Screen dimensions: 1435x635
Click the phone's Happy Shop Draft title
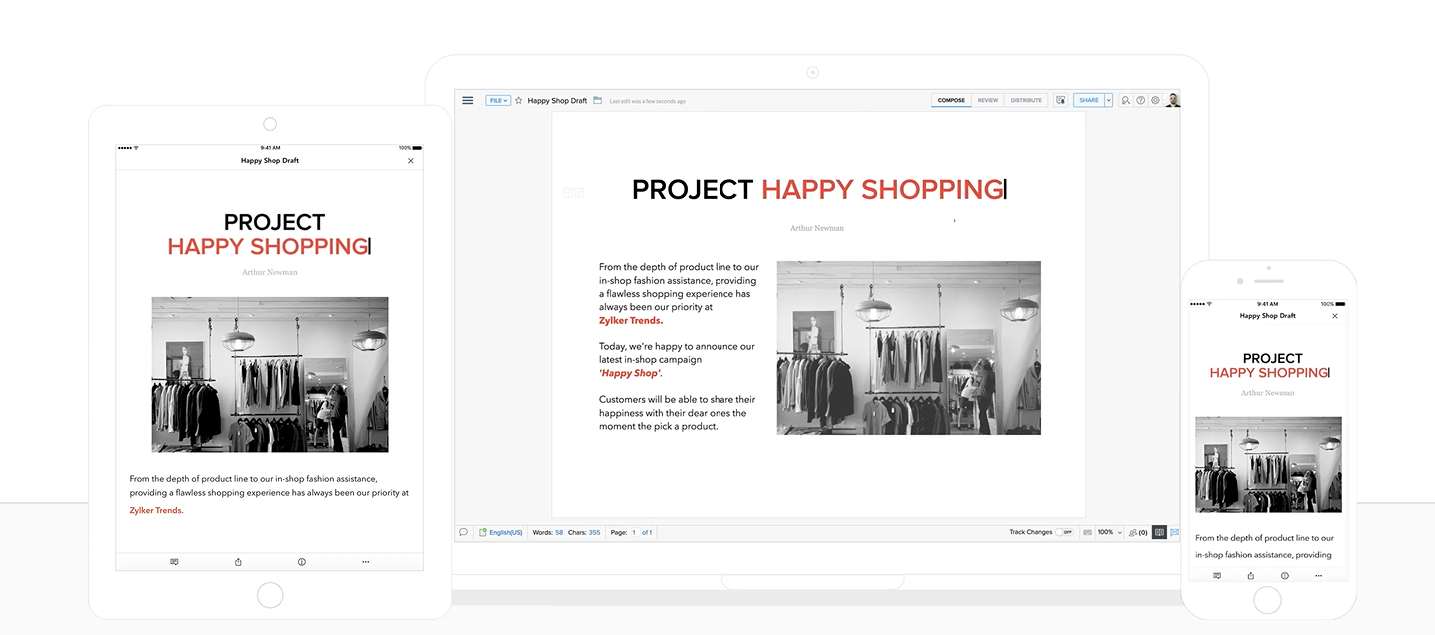tap(1267, 316)
